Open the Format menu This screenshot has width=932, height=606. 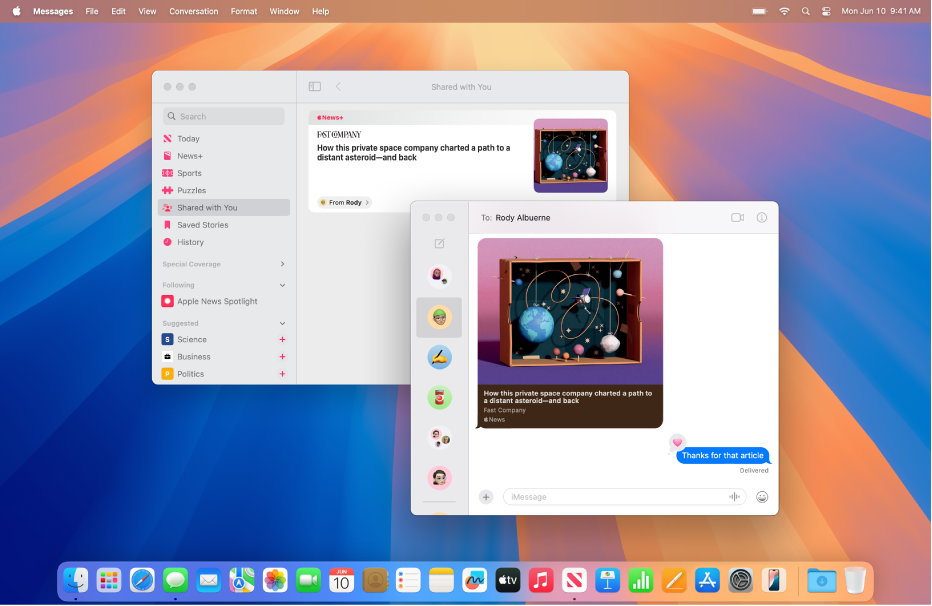pyautogui.click(x=244, y=11)
